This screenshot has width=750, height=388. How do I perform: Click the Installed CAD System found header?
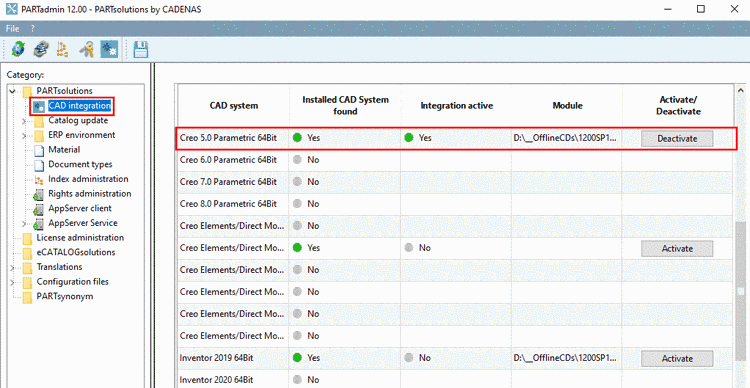(345, 106)
